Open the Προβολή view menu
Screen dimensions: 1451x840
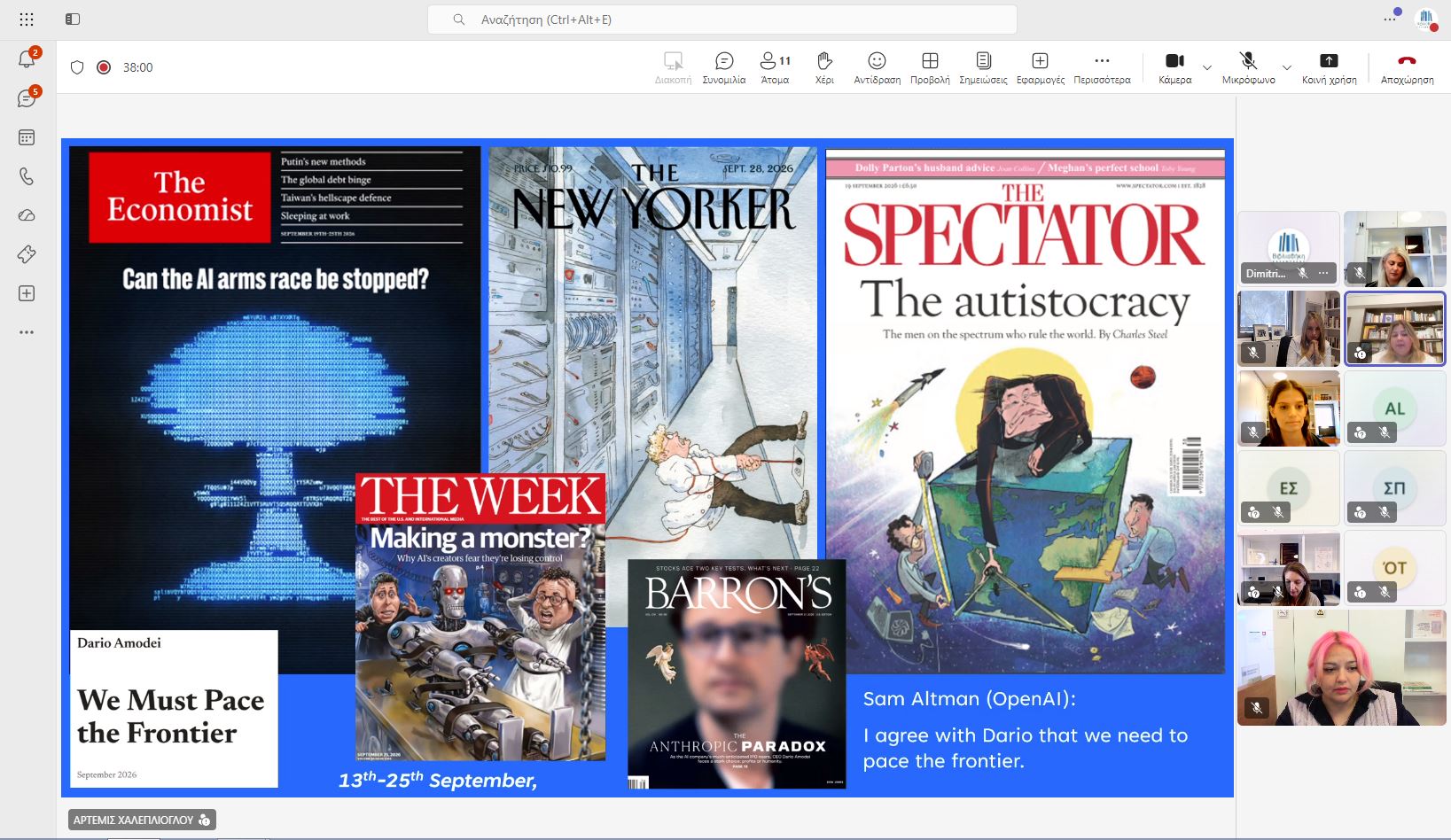tap(930, 67)
